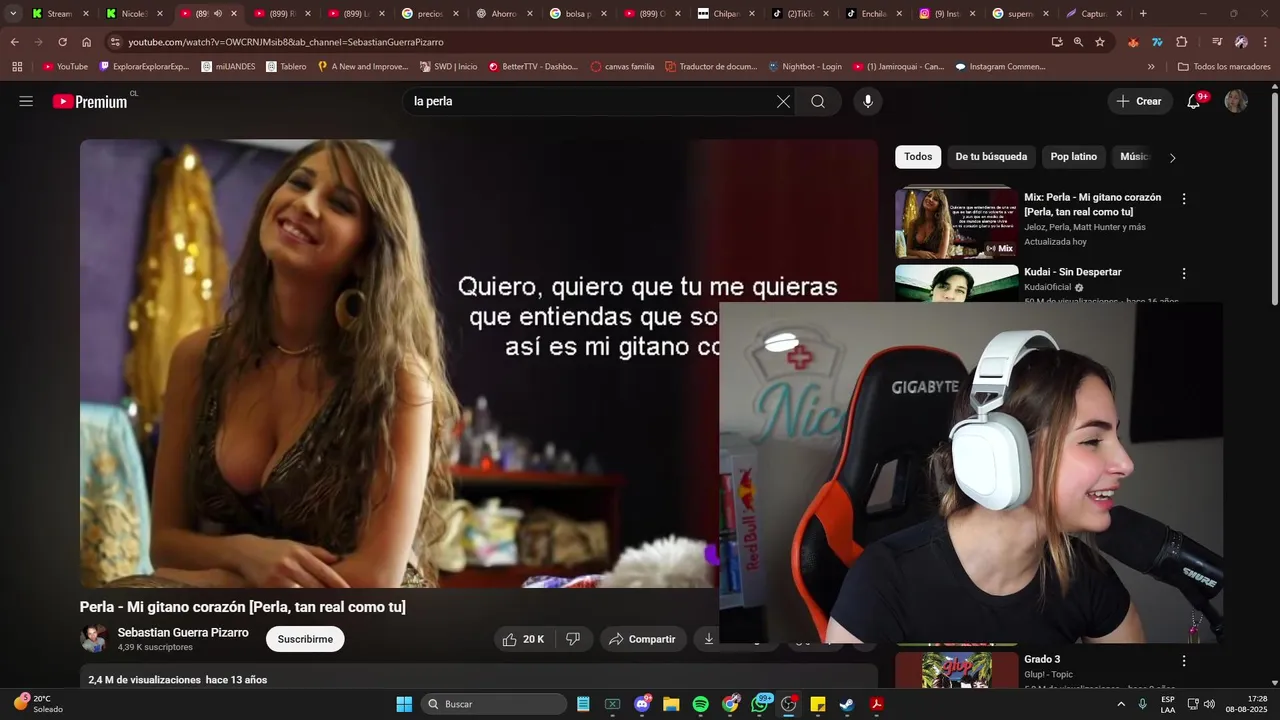Open the Chrome tab search dropdown

pos(13,14)
